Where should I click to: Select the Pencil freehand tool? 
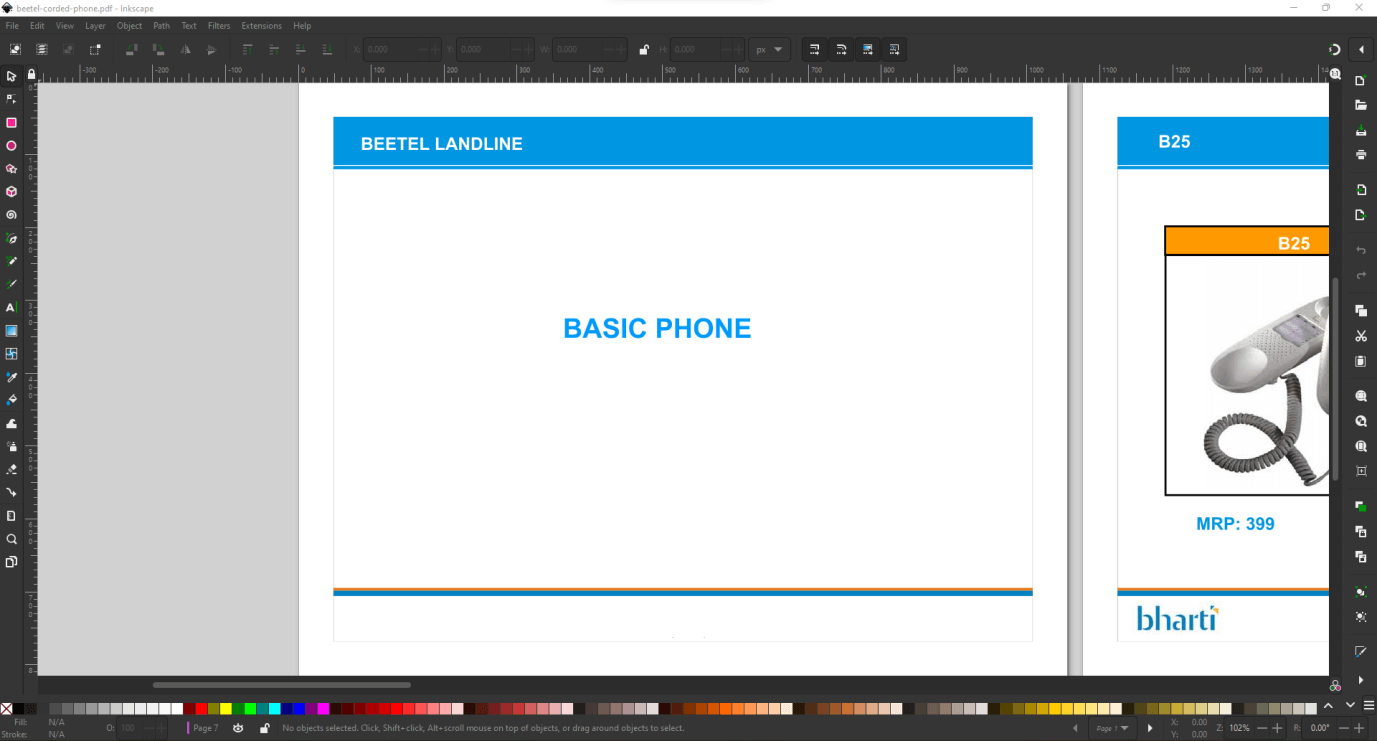pyautogui.click(x=11, y=261)
